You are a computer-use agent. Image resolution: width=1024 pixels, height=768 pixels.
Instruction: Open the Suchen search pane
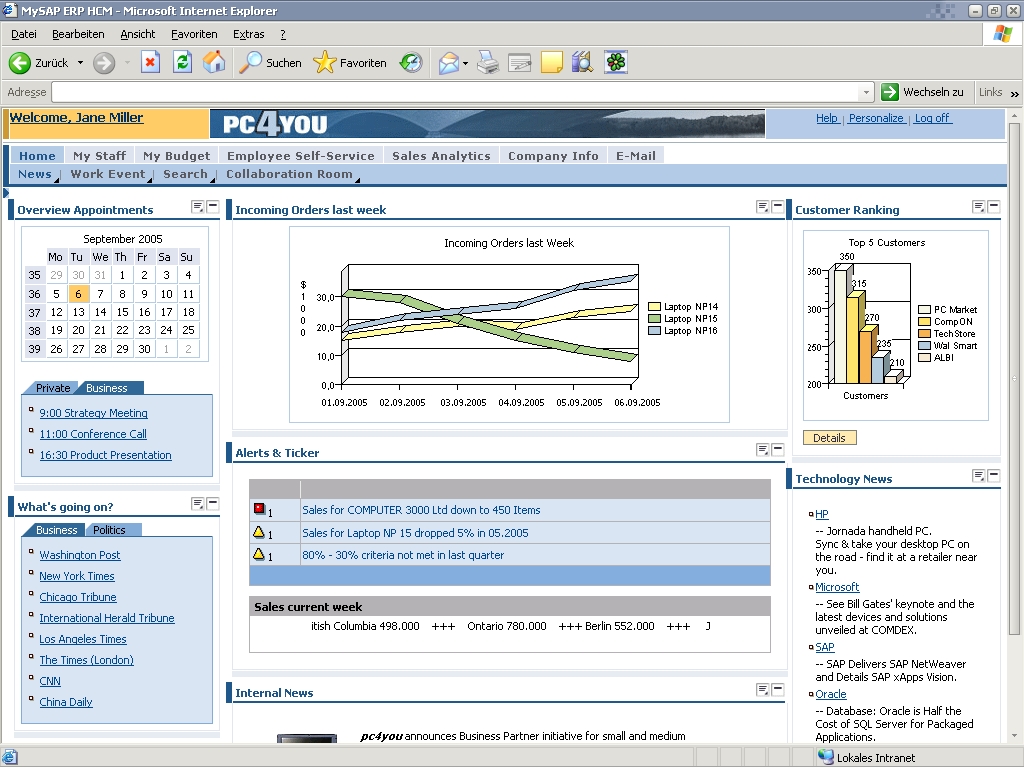(x=270, y=63)
